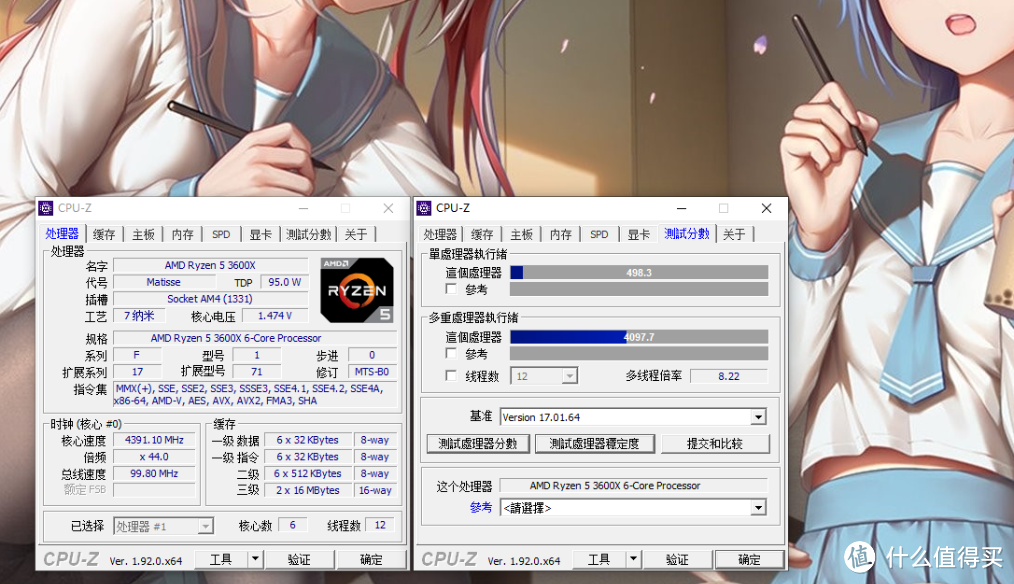Open the 基准 Version 17.01.64 dropdown
Screen dimensions: 1014x584
759,417
